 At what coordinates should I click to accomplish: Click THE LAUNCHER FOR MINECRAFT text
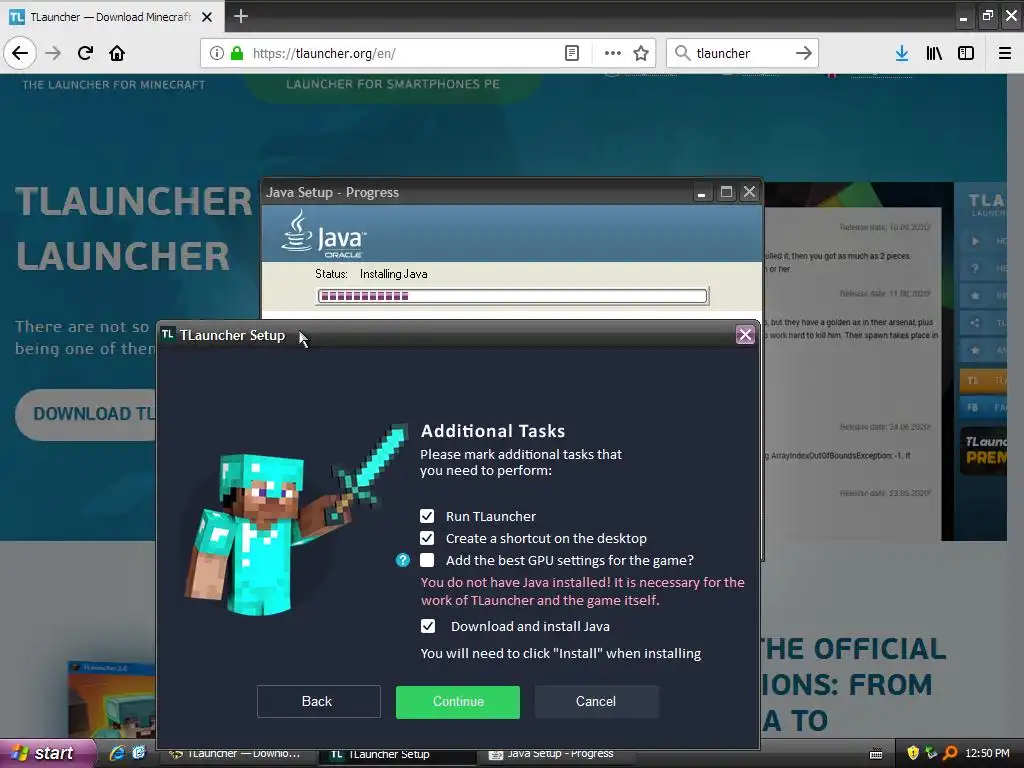[114, 85]
